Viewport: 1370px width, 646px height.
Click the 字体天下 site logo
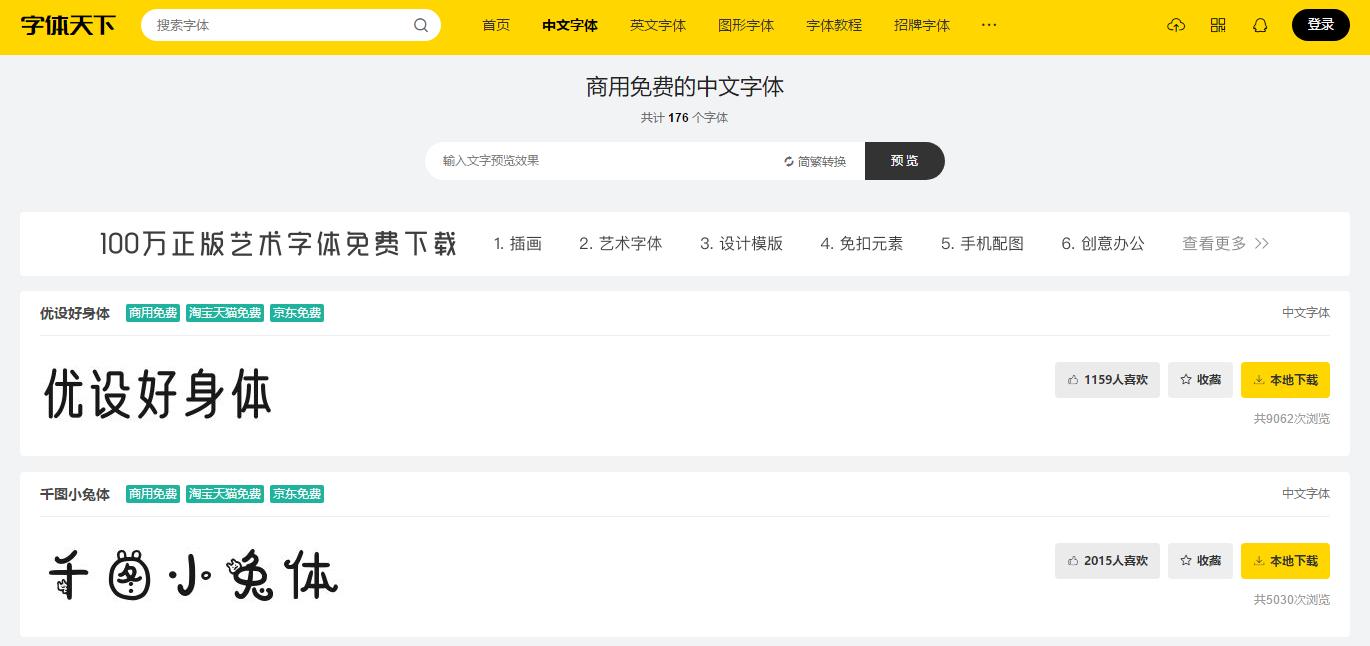(66, 25)
